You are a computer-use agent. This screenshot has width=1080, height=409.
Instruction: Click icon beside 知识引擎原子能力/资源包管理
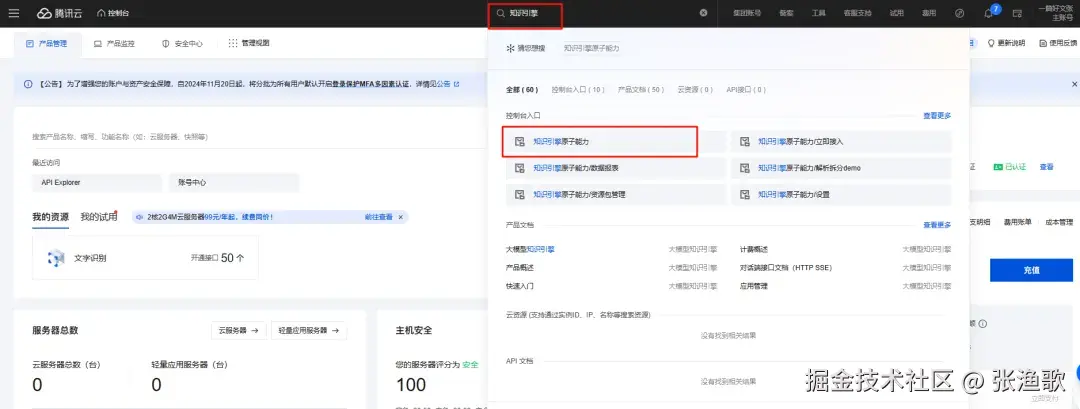tap(519, 195)
